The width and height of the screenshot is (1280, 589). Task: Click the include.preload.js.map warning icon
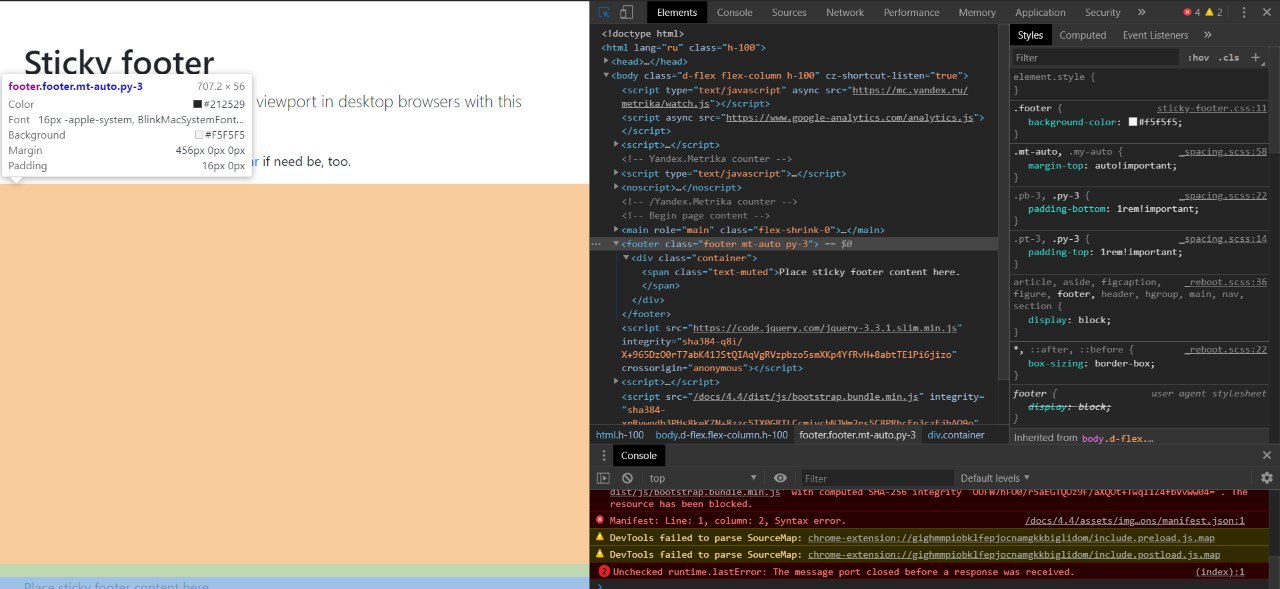(600, 537)
